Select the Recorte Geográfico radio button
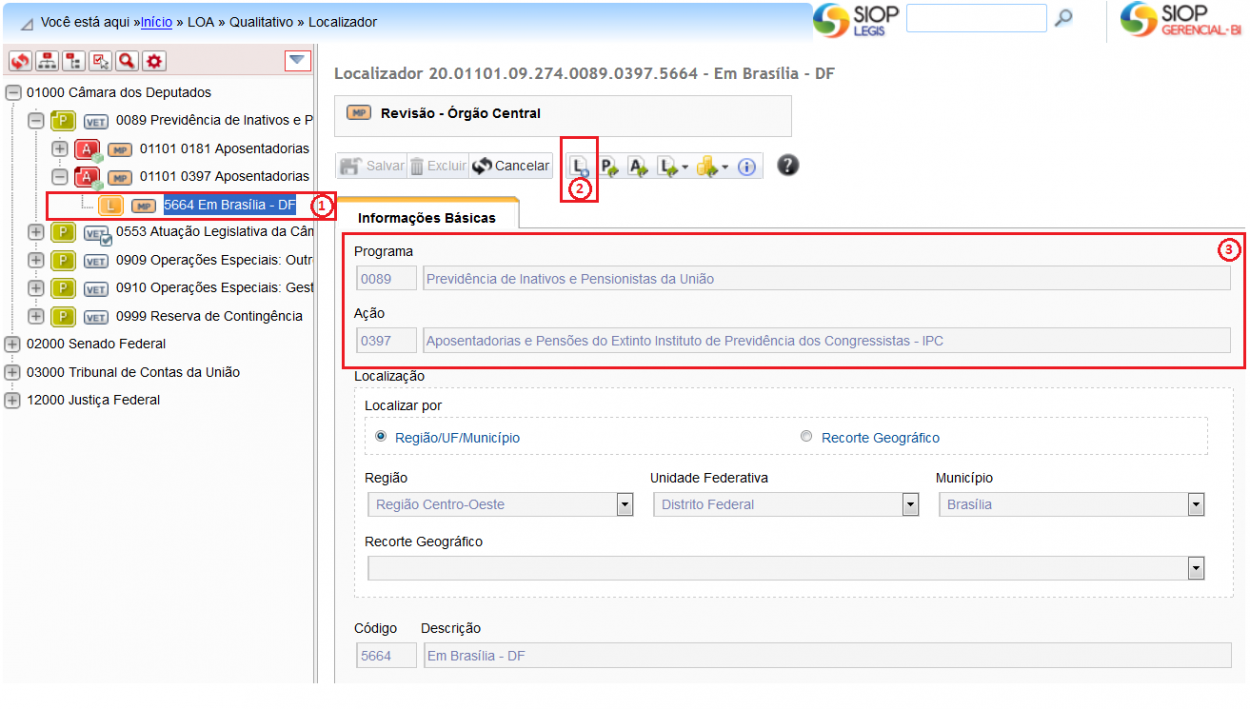The height and width of the screenshot is (709, 1250). tap(807, 437)
